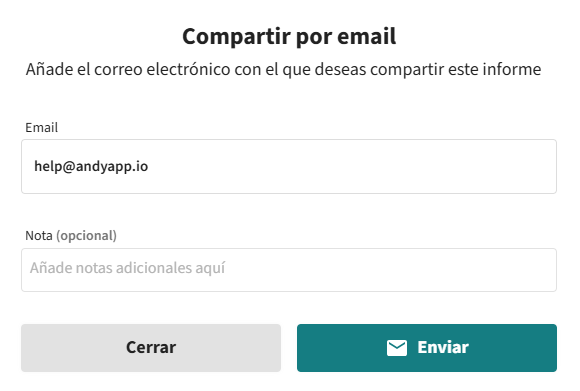Click the word 'Cerrar' on the gray button
Image resolution: width=580 pixels, height=391 pixels.
coord(151,348)
